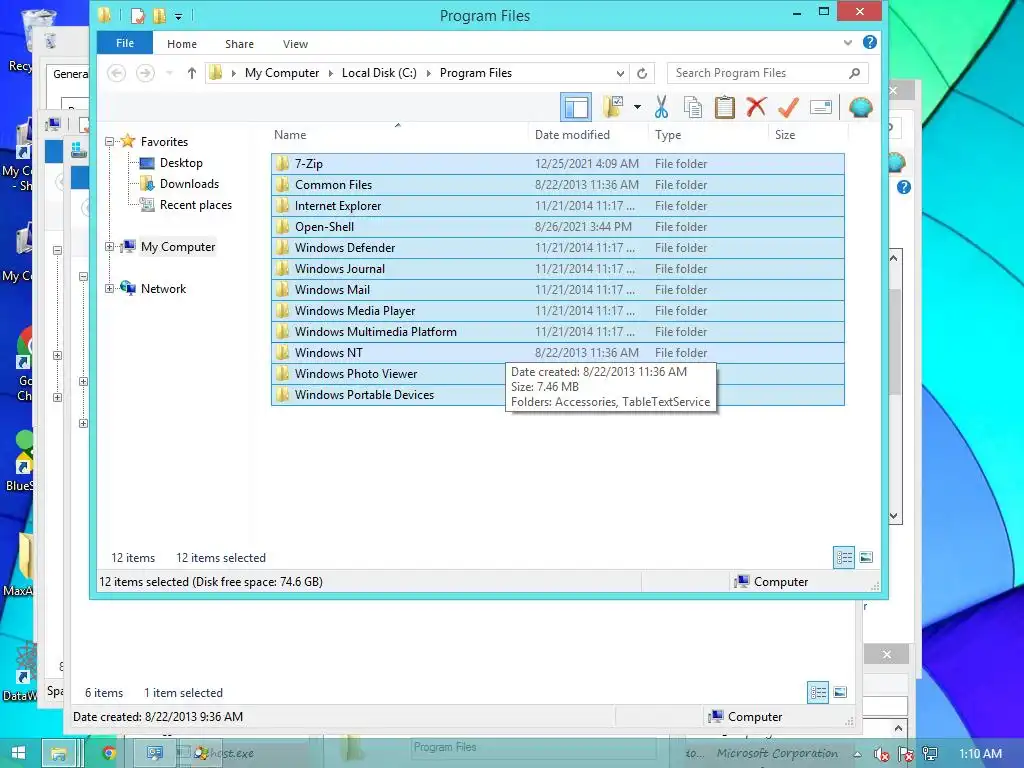Expand the ribbon with the chevron
This screenshot has width=1024, height=768.
(848, 42)
